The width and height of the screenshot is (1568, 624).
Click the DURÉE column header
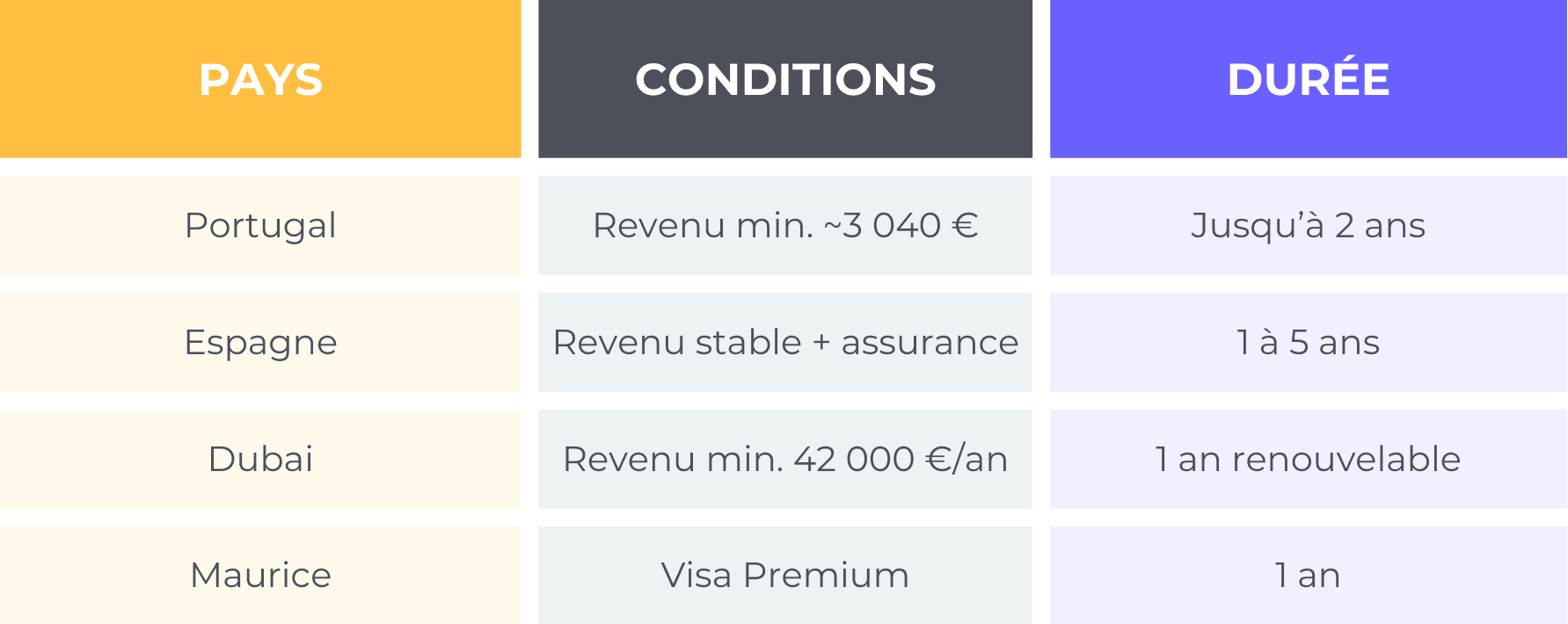point(1308,79)
